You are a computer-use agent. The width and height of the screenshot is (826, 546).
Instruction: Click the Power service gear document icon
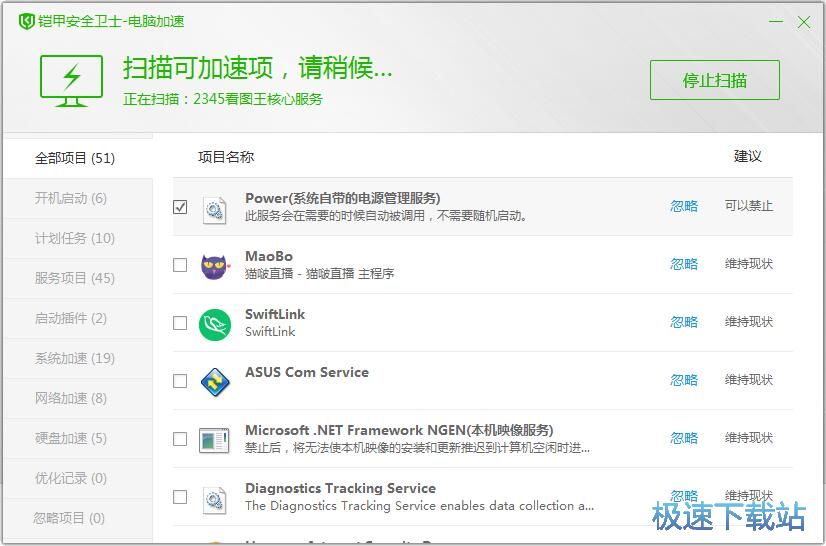[x=215, y=210]
